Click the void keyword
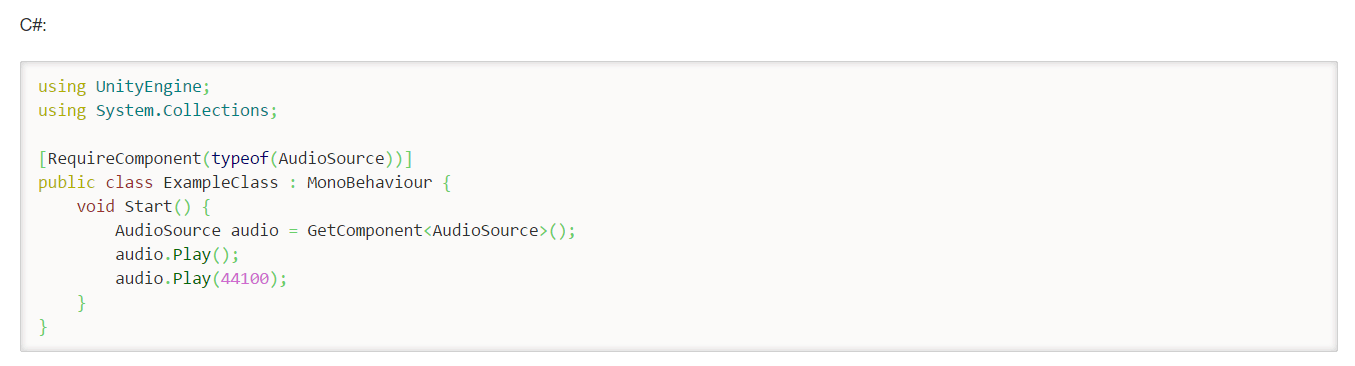 [96, 207]
